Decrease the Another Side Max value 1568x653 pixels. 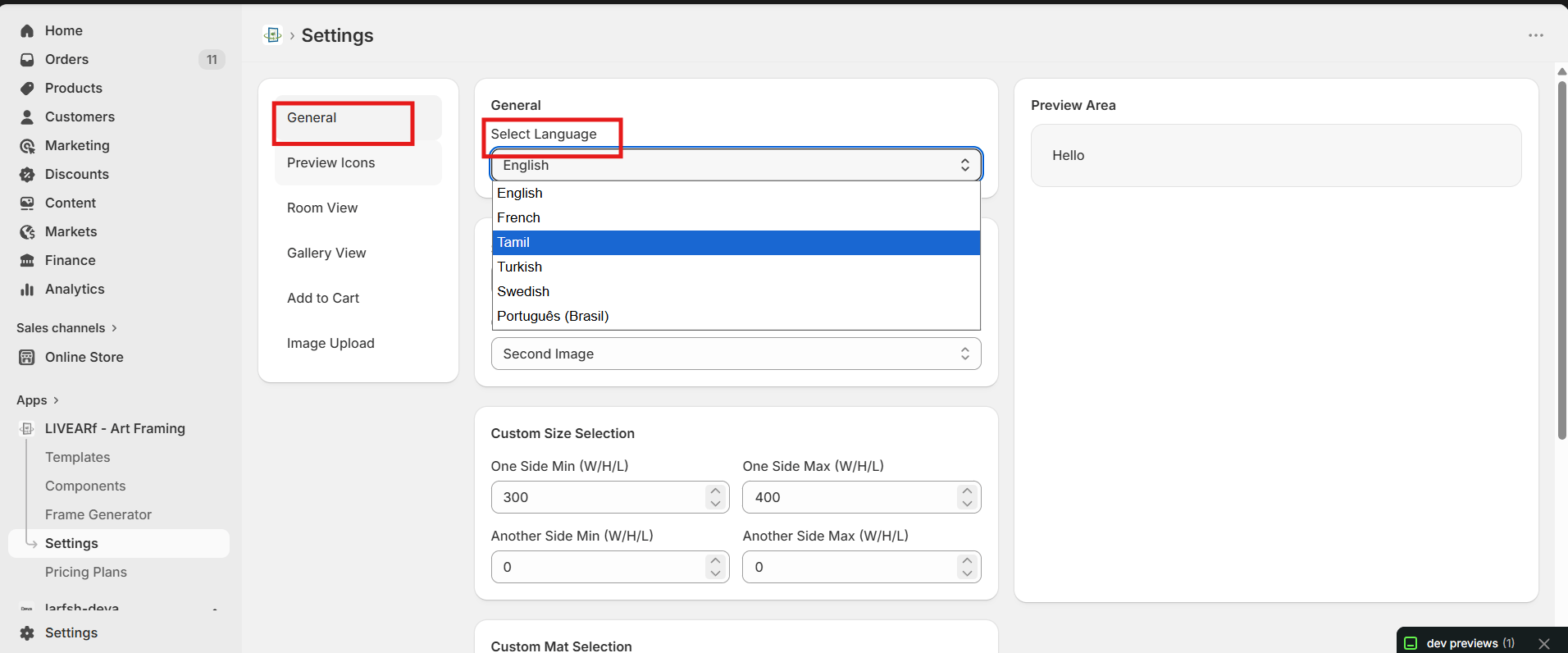pos(967,573)
